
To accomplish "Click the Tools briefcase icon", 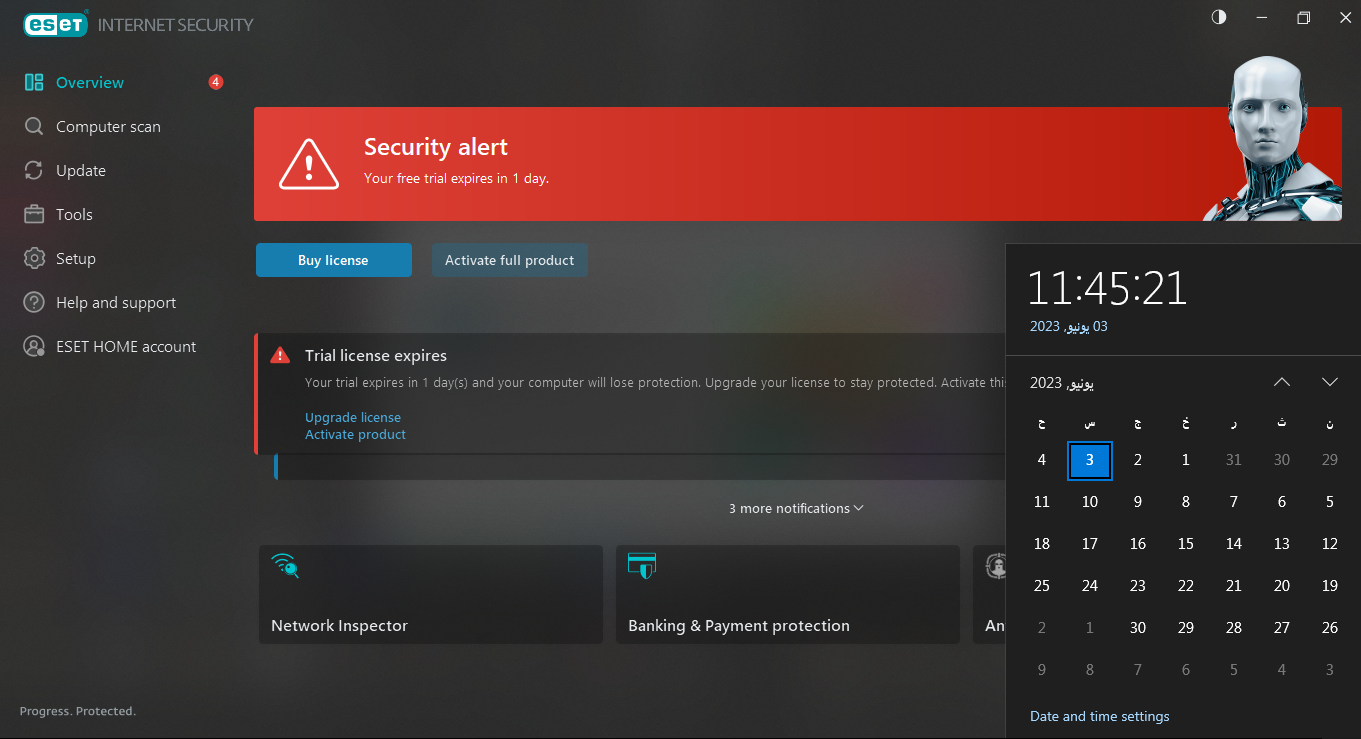I will (34, 215).
